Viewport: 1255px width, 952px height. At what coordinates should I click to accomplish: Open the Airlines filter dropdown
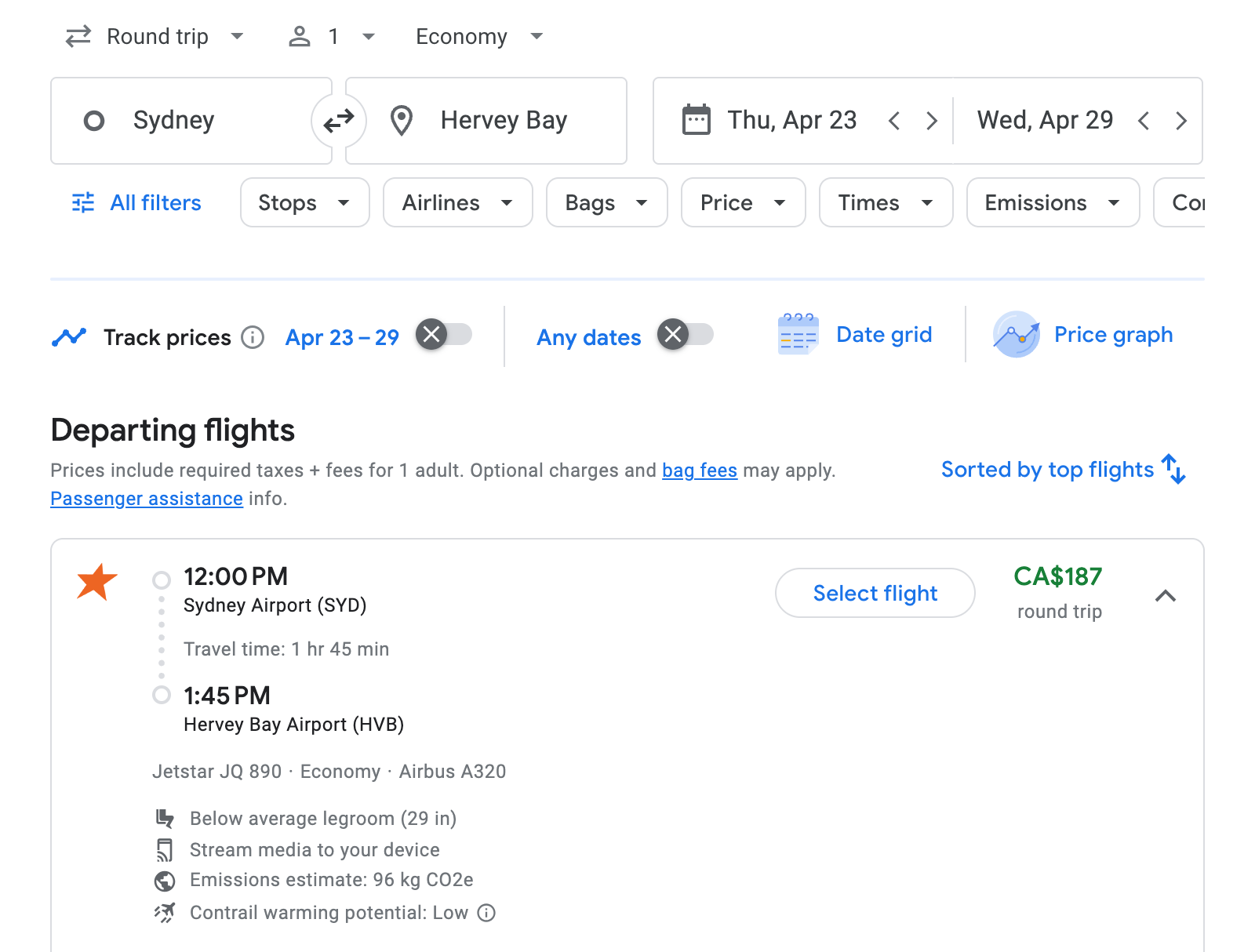coord(457,202)
